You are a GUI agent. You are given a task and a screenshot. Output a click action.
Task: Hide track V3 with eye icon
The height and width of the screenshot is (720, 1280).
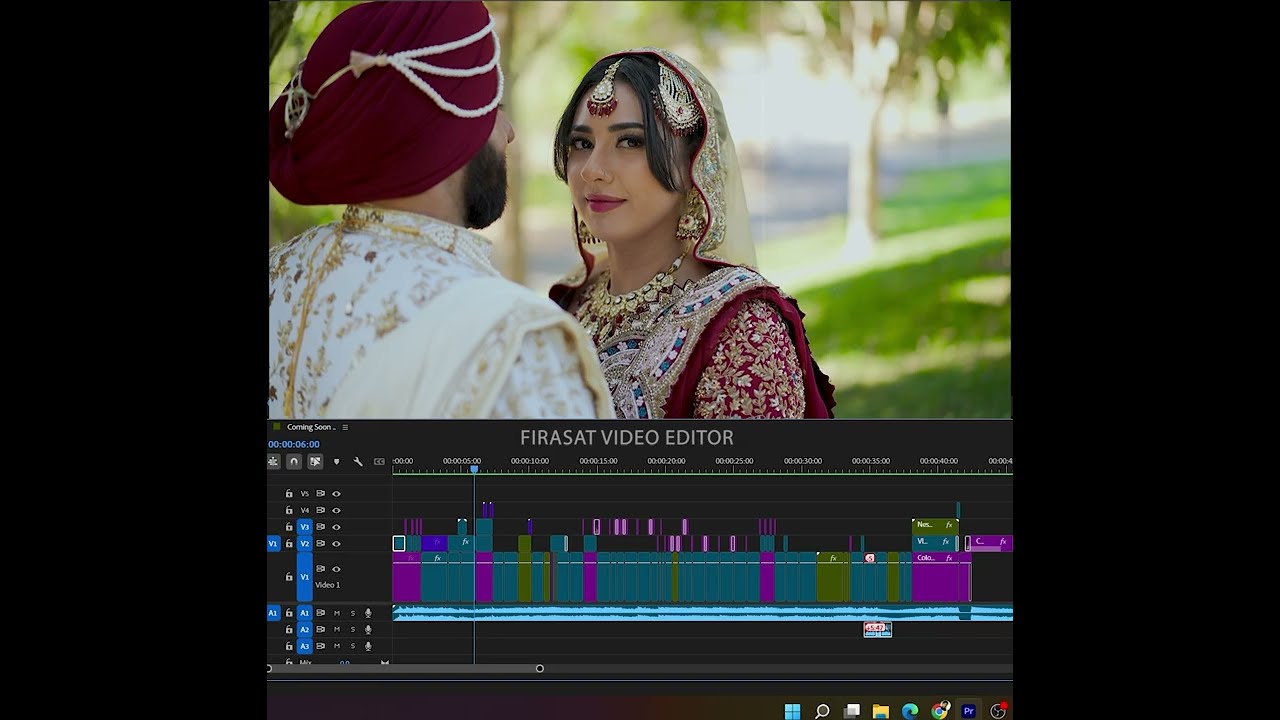coord(336,527)
